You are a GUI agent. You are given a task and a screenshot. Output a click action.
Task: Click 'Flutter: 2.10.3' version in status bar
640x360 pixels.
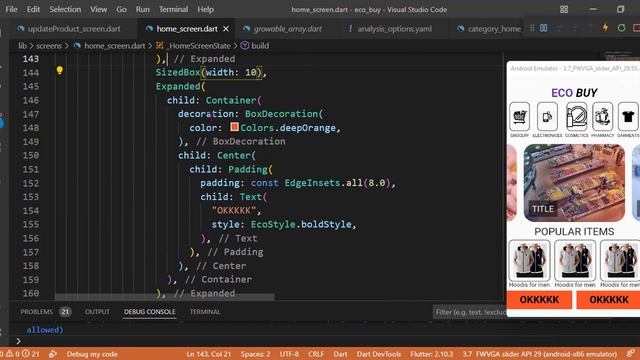[x=431, y=354]
